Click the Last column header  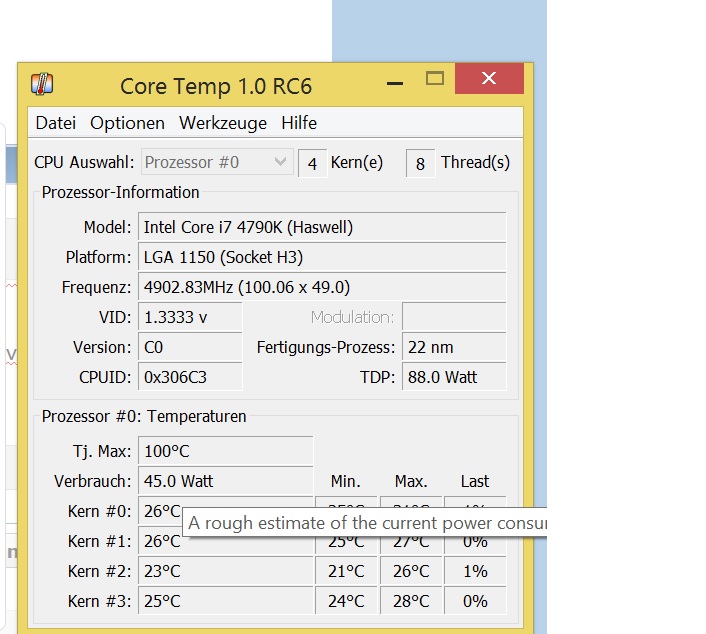tap(475, 481)
